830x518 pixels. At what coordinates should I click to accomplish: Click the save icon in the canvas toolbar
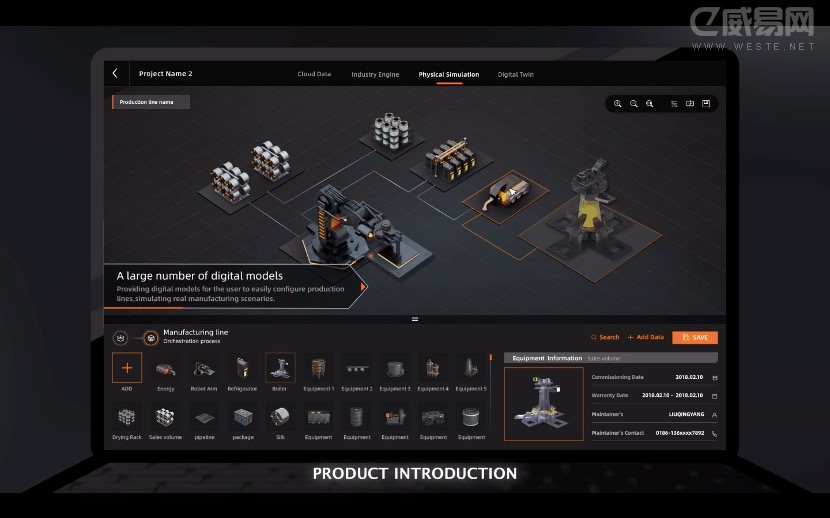tap(706, 103)
